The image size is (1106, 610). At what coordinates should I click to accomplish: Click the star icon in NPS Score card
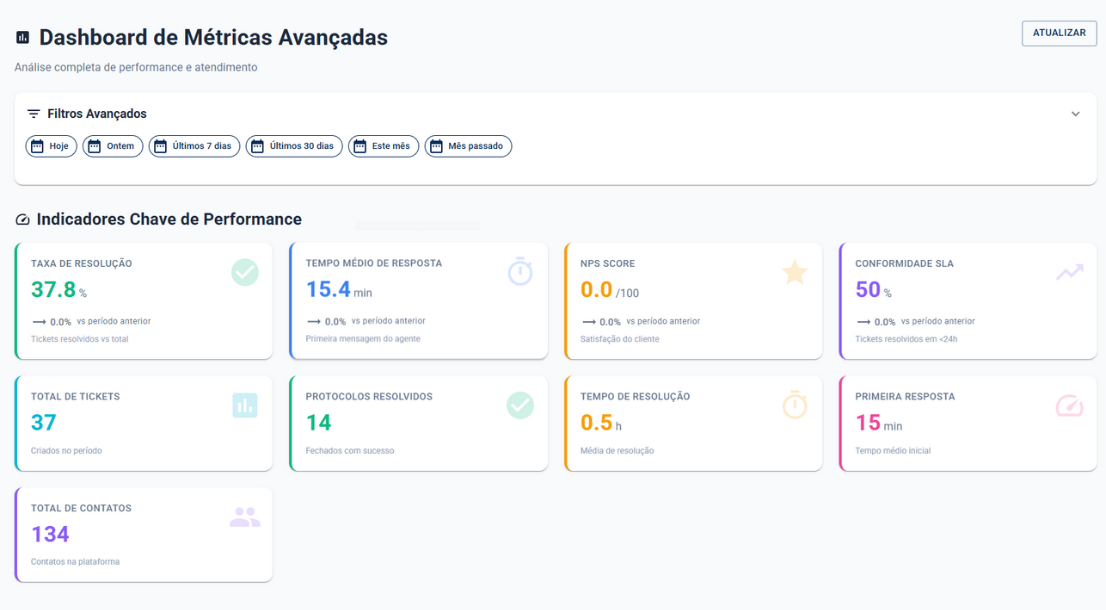(x=795, y=272)
